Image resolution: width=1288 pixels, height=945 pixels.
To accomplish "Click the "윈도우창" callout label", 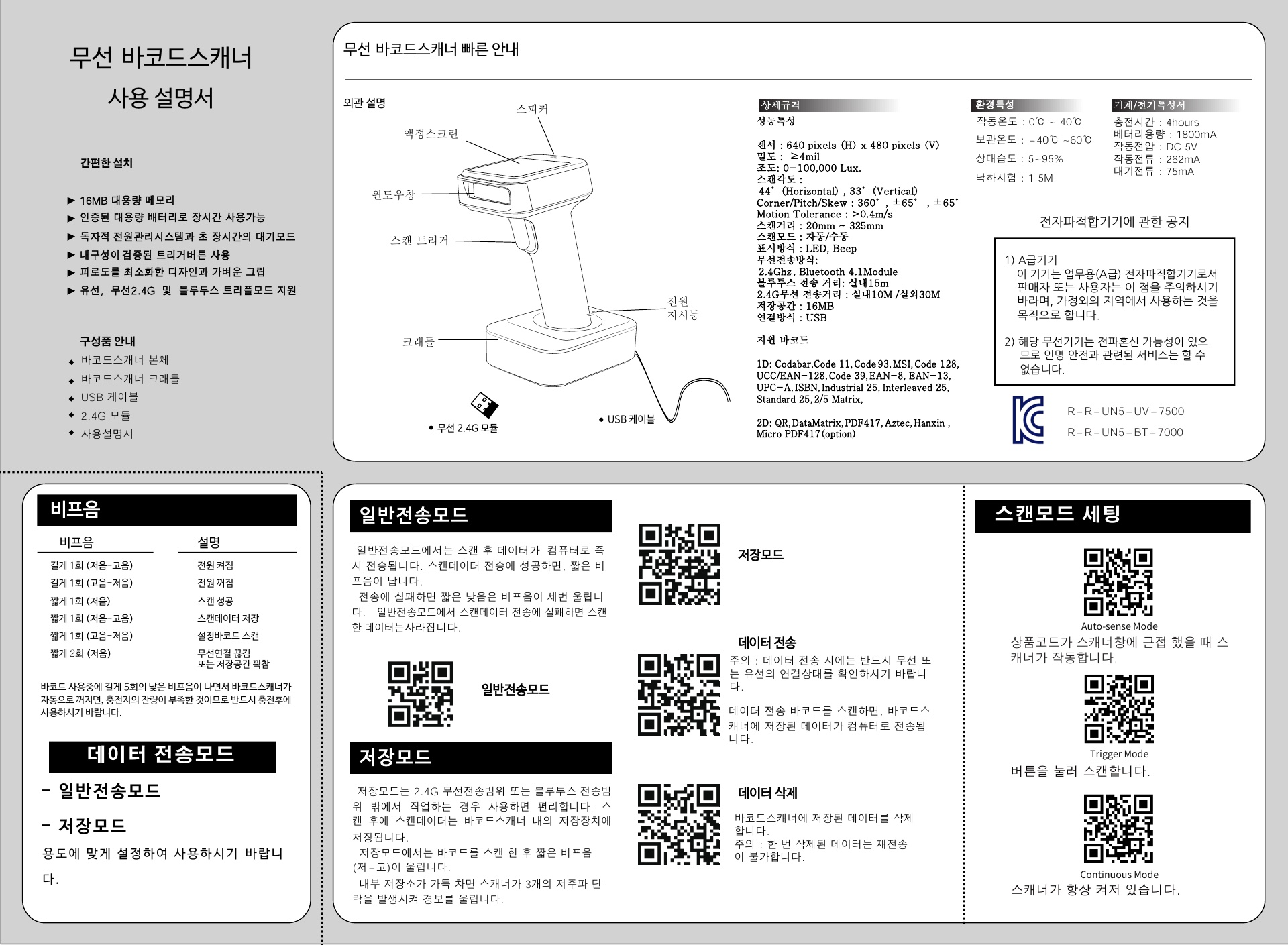I will 394,194.
